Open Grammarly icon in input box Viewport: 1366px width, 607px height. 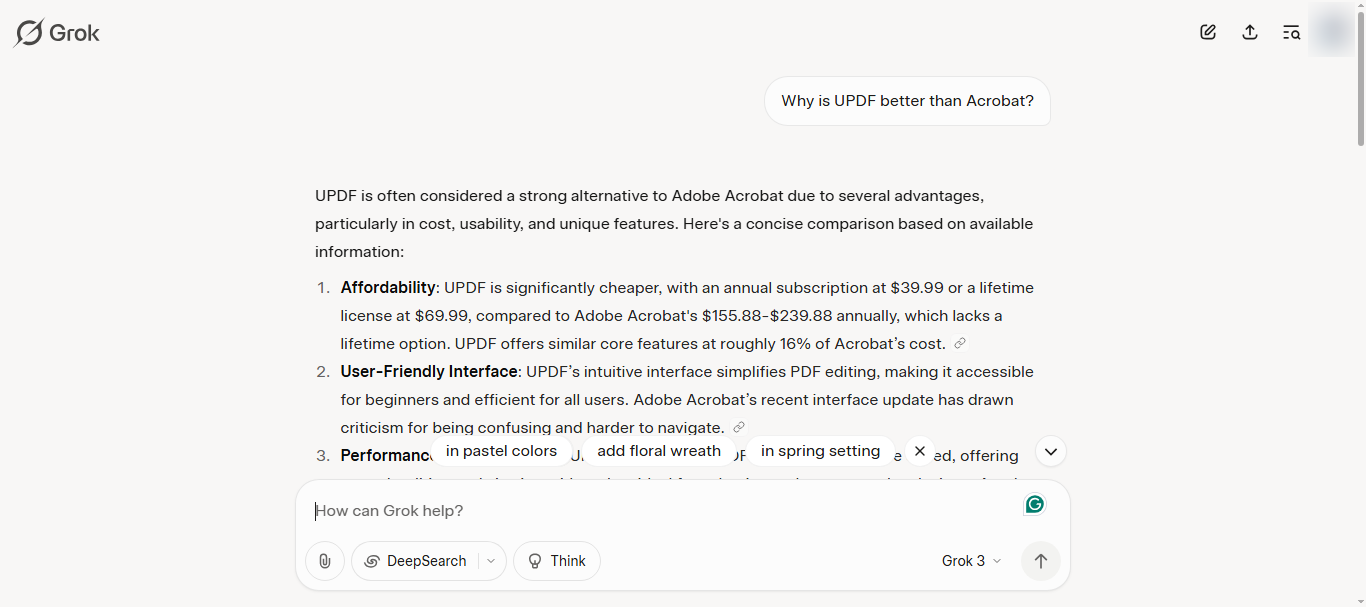point(1035,504)
